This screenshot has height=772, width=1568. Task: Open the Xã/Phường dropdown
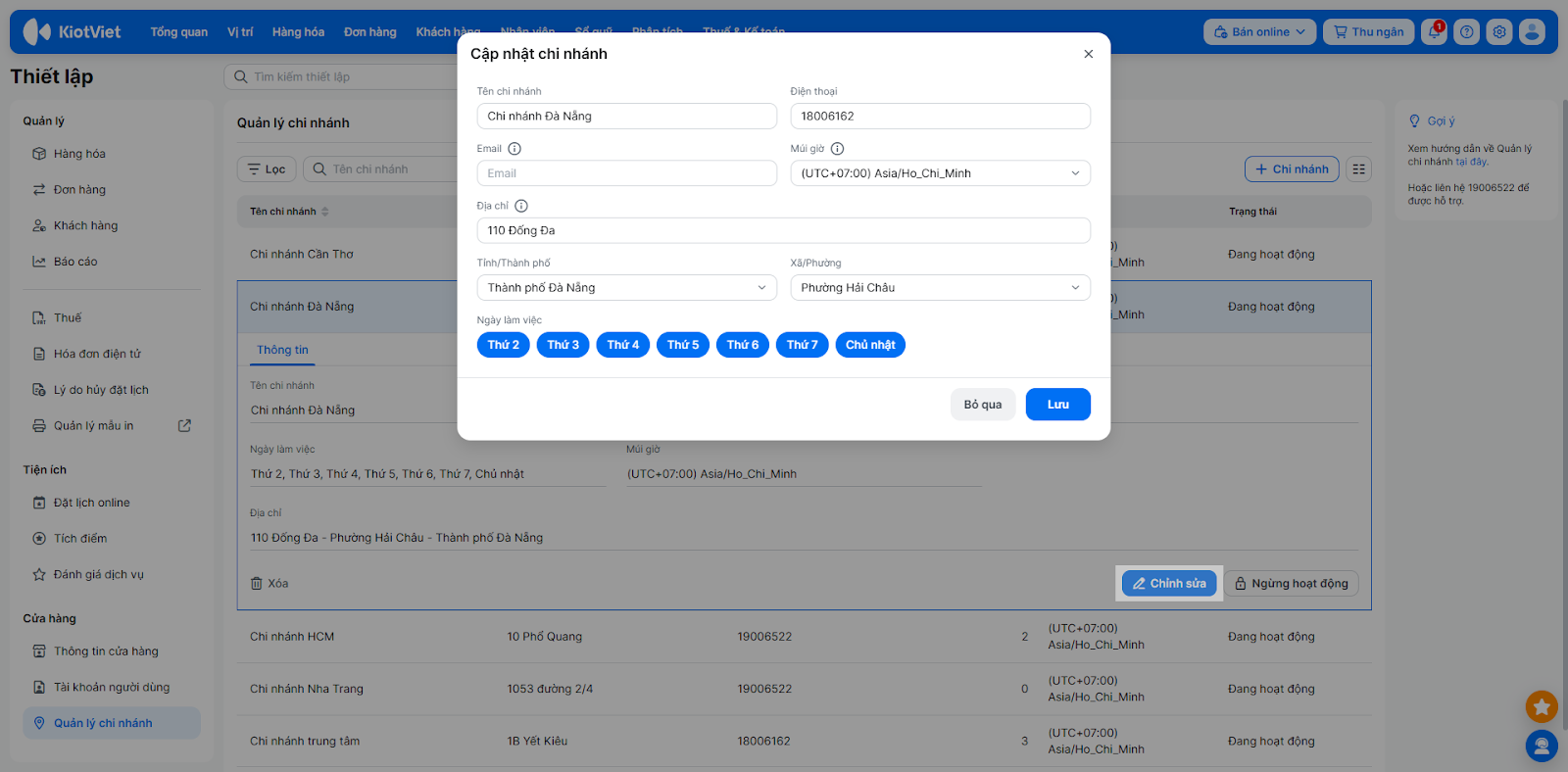point(940,288)
